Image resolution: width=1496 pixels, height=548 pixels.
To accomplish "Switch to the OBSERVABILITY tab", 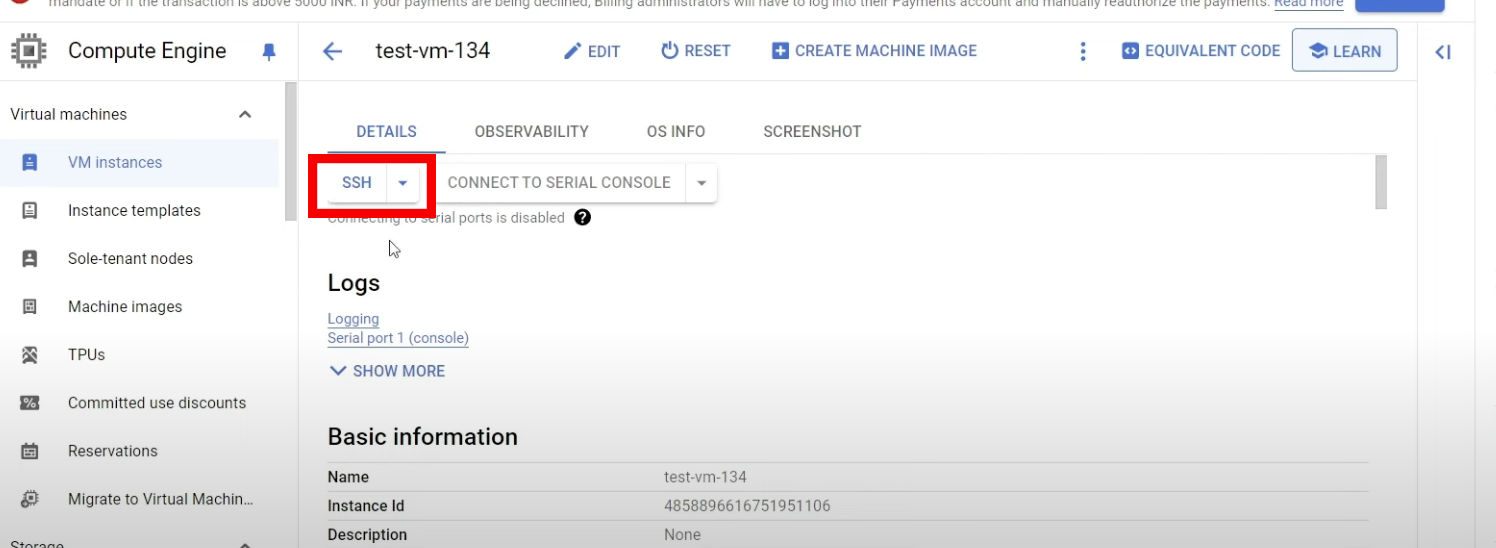I will point(531,132).
